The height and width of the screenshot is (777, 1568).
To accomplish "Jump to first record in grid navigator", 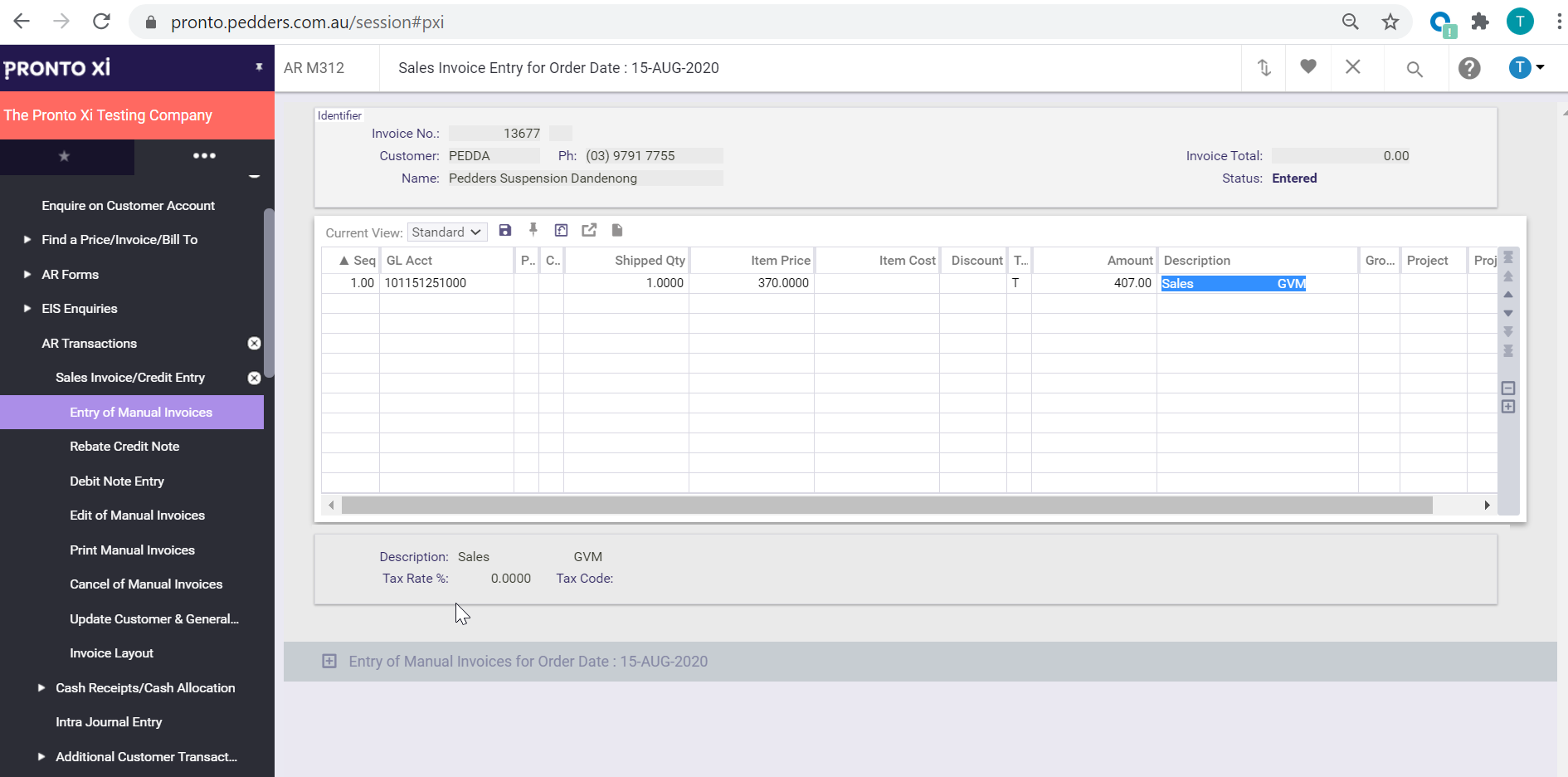I will point(1508,257).
